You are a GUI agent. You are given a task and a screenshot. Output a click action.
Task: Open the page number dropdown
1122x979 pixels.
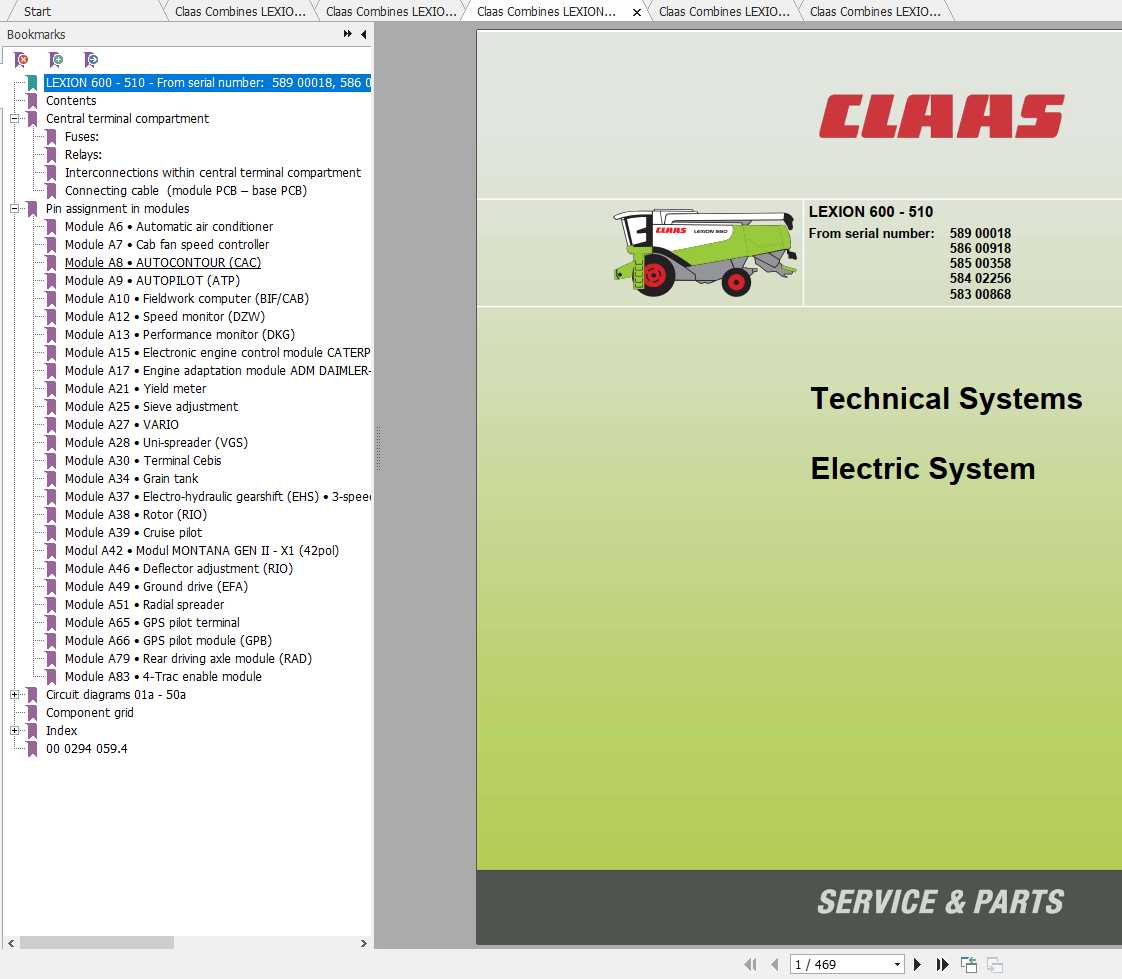[x=897, y=964]
